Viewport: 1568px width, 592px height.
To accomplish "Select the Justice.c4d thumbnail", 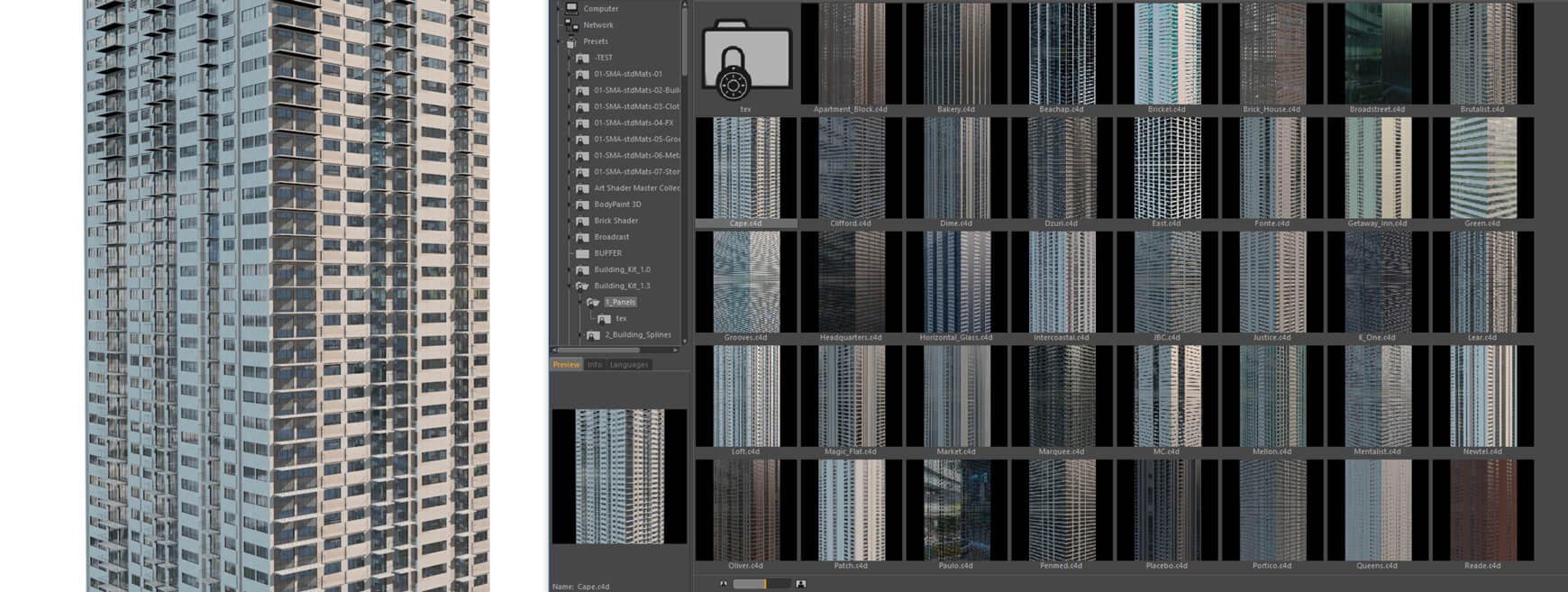I will click(x=1272, y=282).
